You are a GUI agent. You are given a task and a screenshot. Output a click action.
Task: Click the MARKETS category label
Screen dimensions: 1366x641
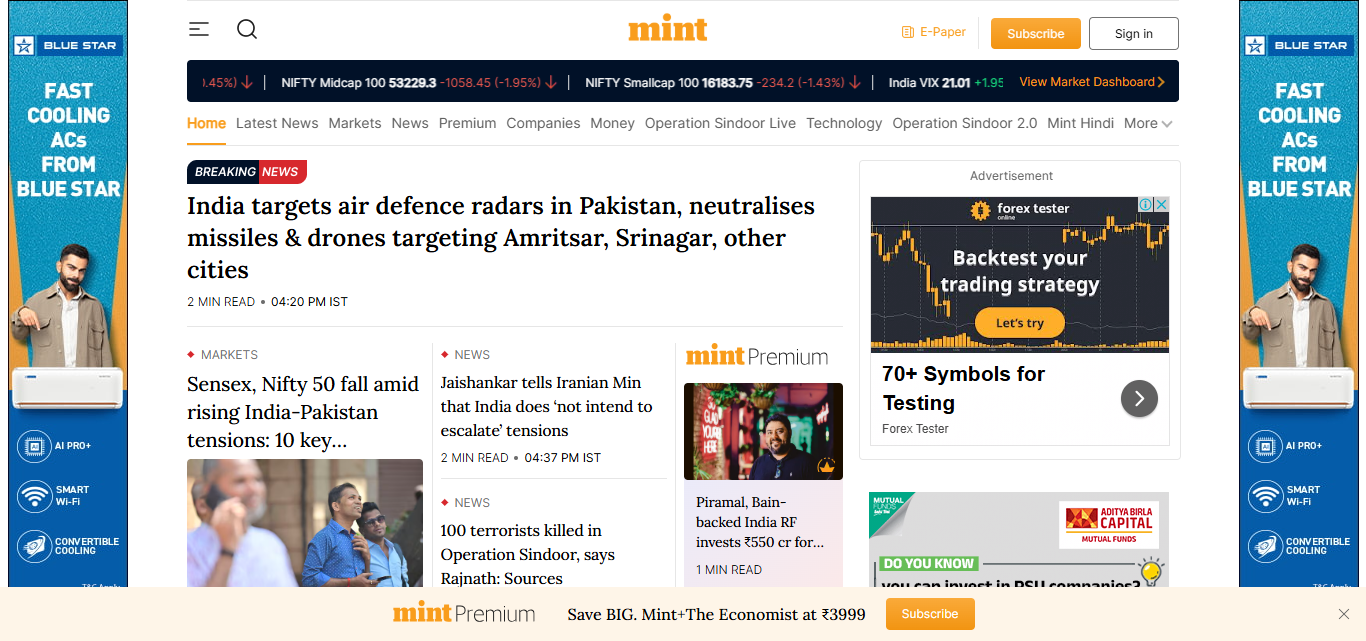(x=229, y=355)
